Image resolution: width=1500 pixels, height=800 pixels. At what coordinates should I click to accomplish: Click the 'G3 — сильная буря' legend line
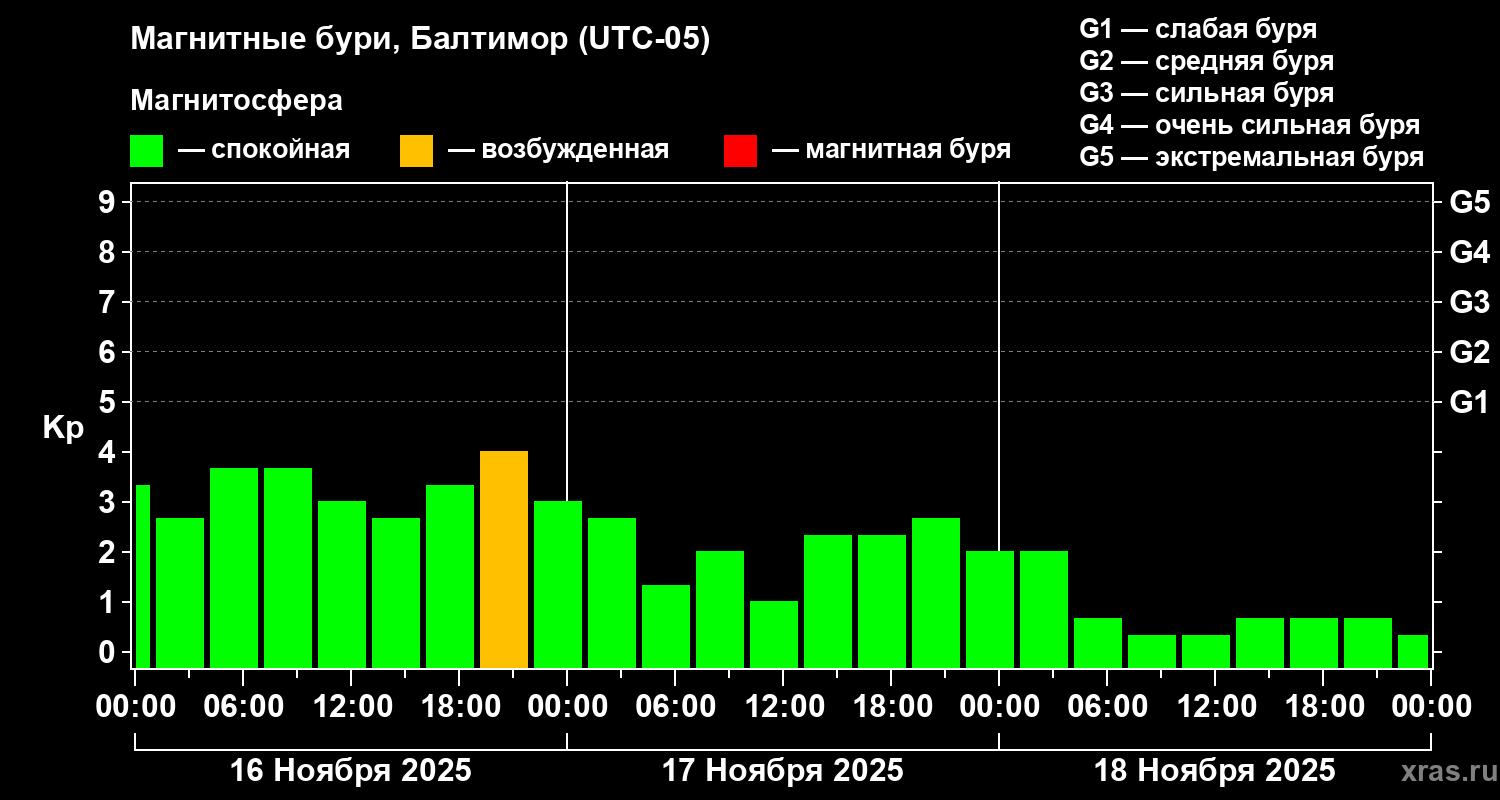[1206, 93]
